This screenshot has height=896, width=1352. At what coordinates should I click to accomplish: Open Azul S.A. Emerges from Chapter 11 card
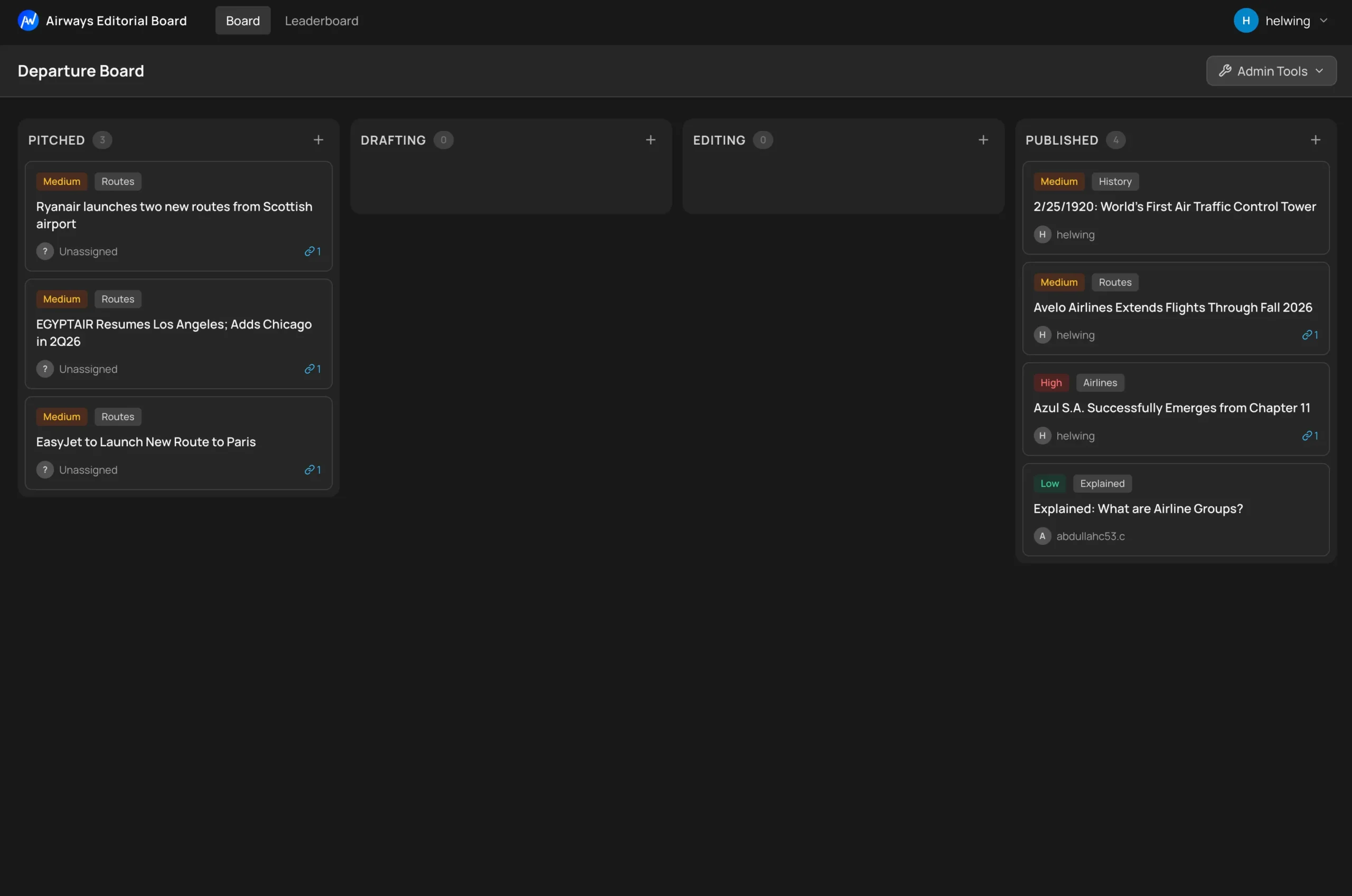click(1176, 409)
